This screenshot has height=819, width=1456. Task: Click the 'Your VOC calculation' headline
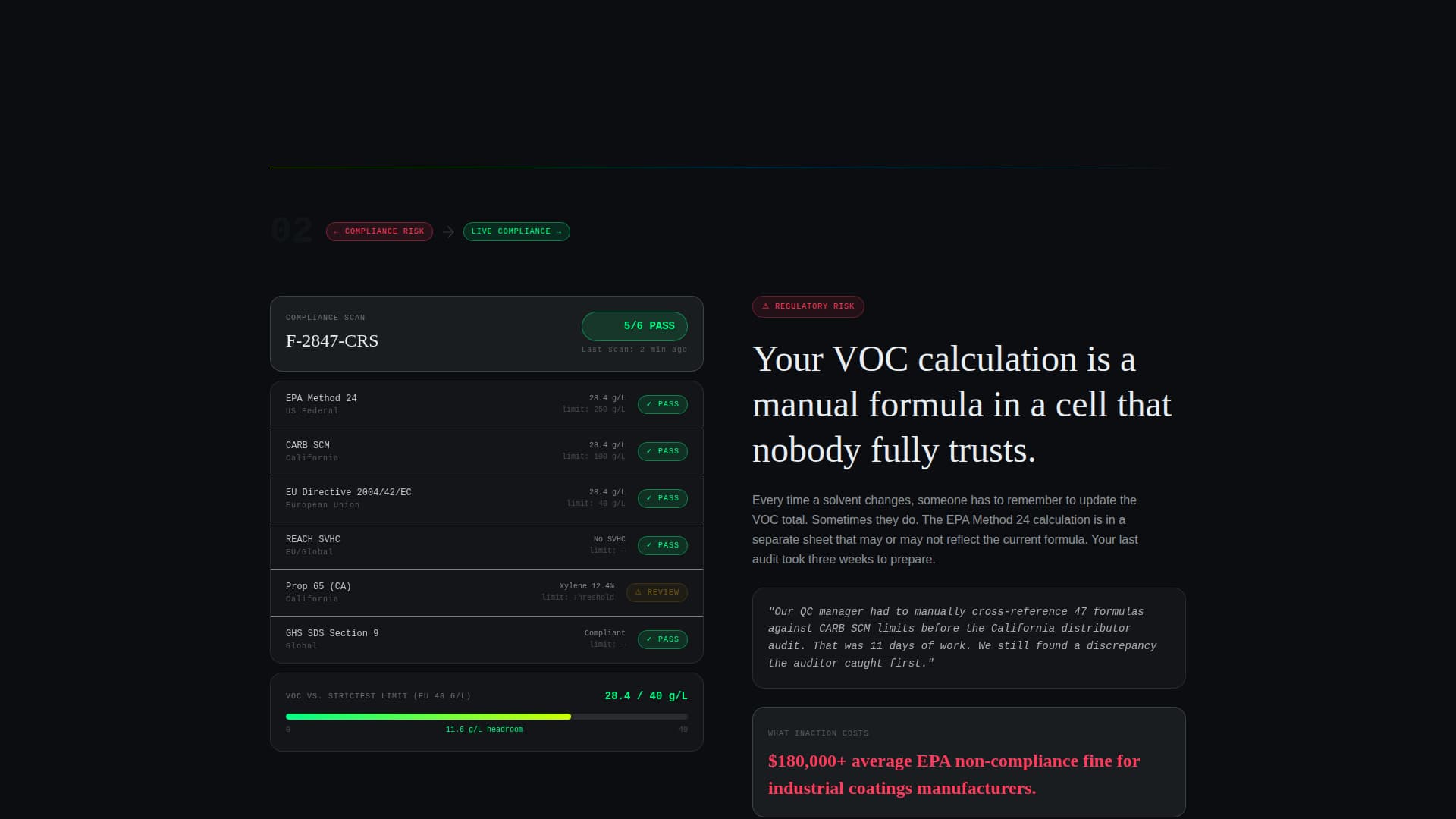point(962,404)
